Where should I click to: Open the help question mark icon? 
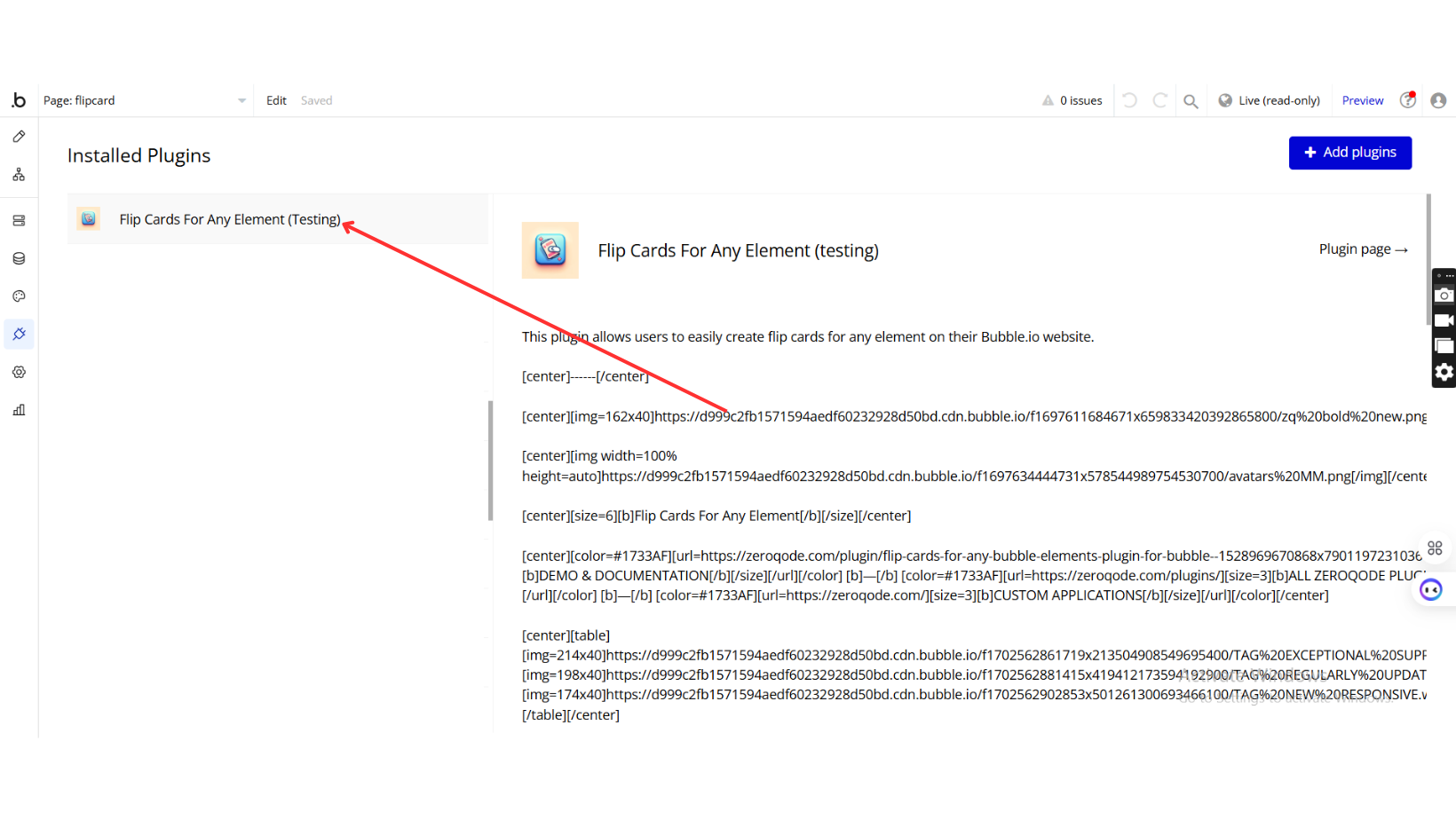(1407, 100)
